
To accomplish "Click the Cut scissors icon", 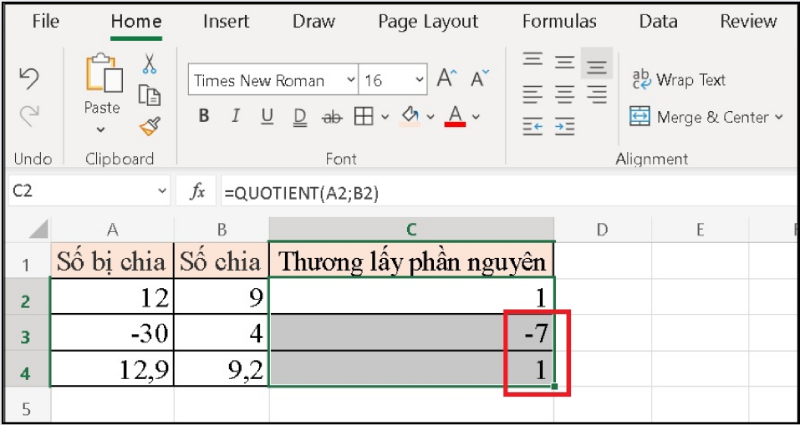I will (x=149, y=64).
